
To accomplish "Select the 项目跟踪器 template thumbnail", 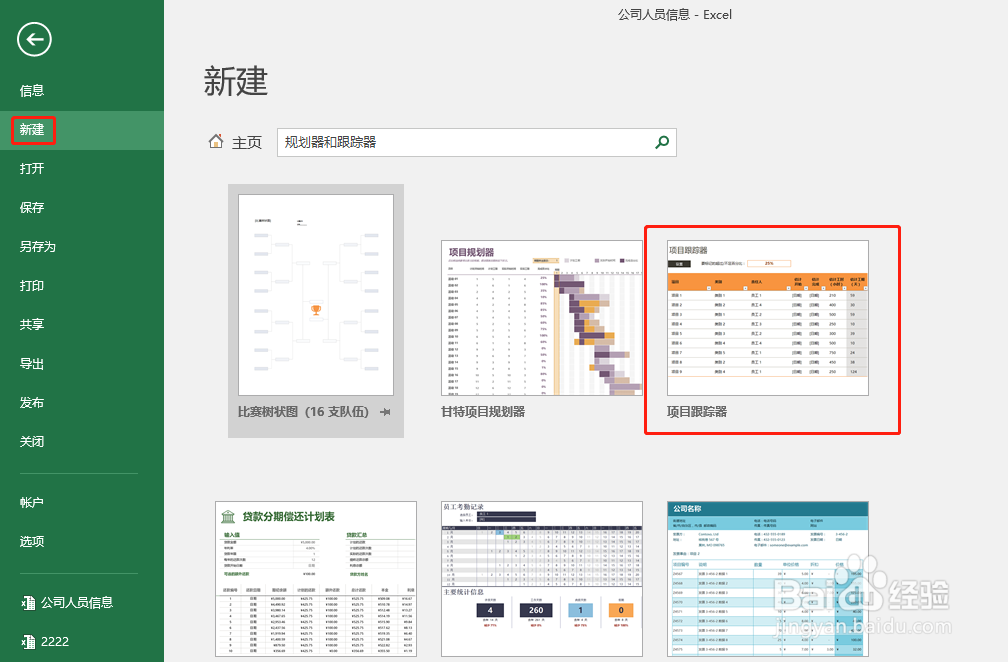I will (x=768, y=318).
